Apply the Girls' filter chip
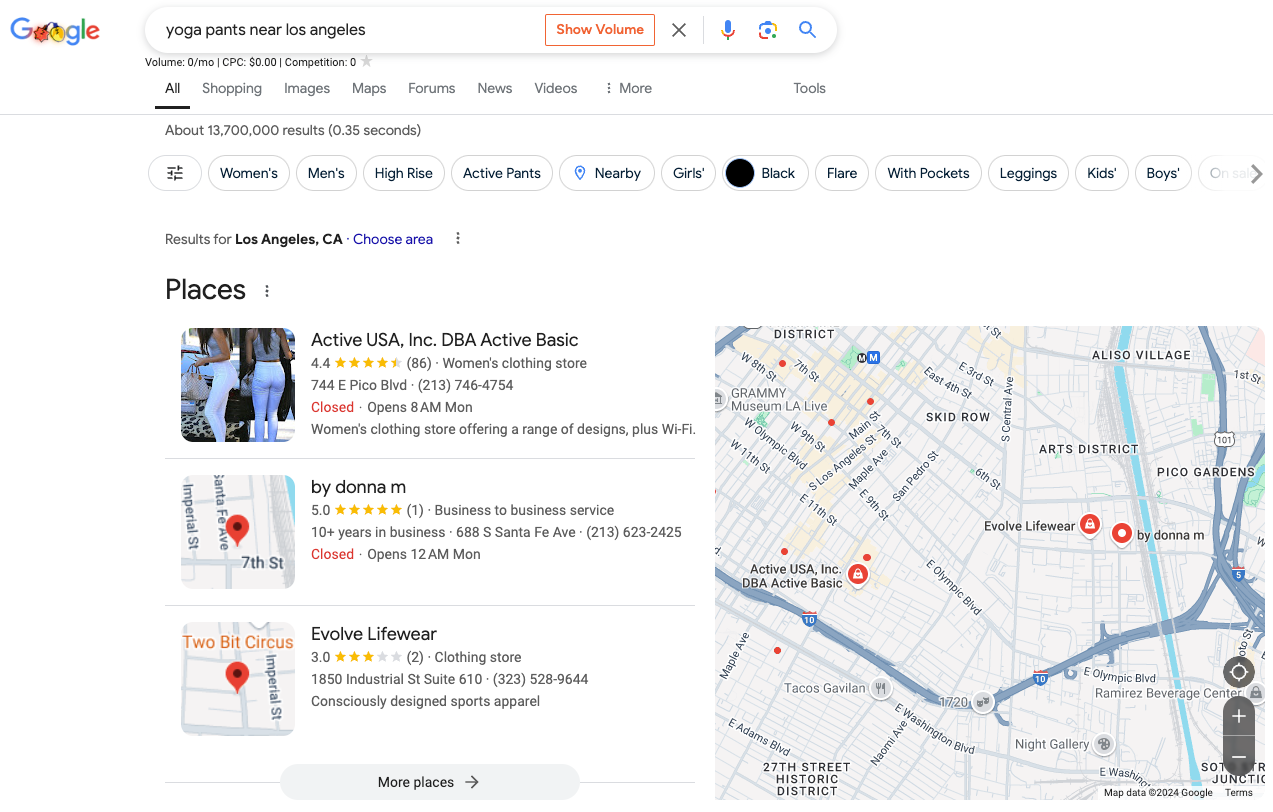 689,173
